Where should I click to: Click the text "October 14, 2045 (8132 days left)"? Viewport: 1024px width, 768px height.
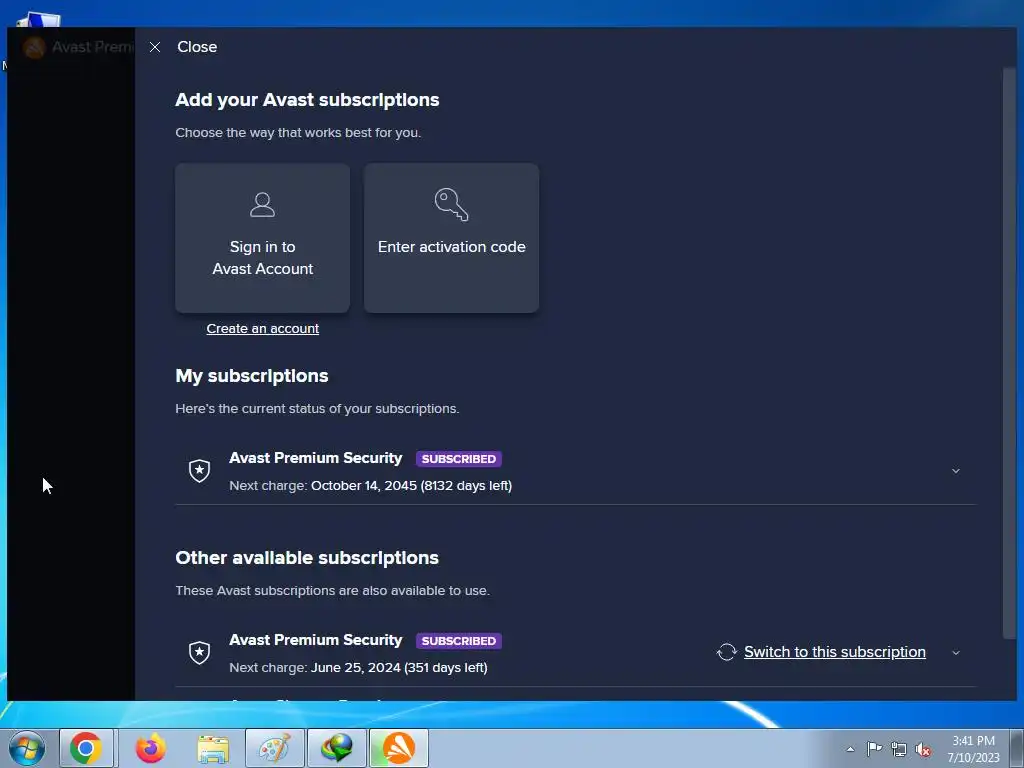[x=411, y=485]
